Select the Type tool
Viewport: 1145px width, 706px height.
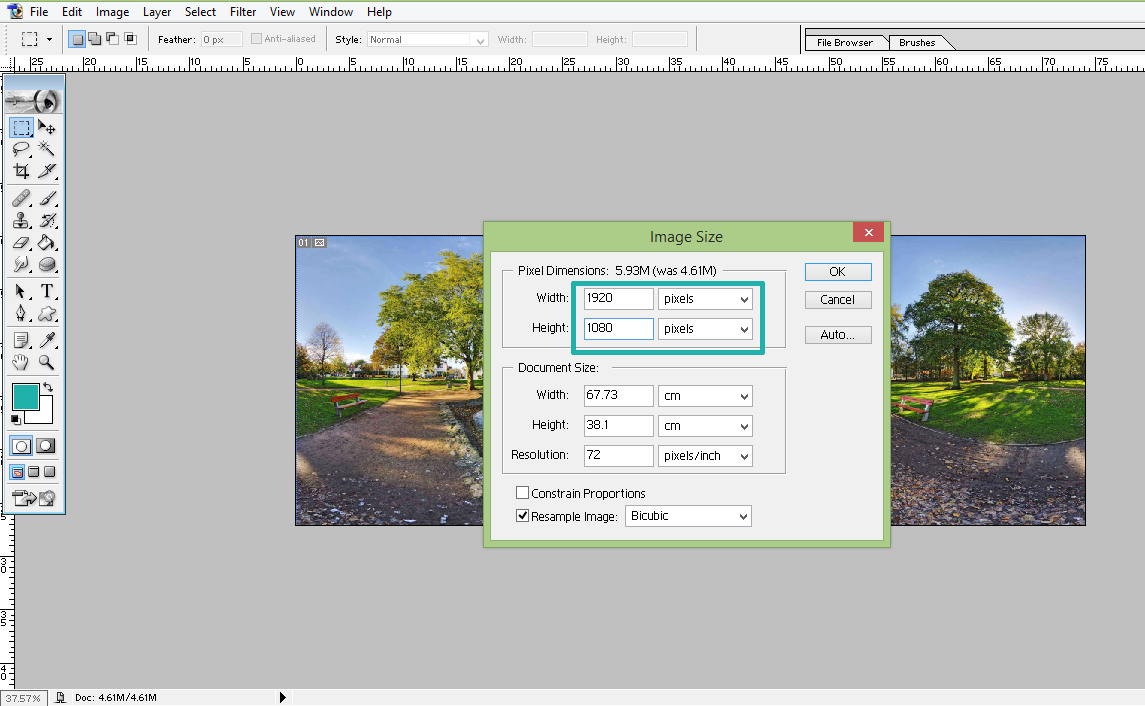[47, 291]
